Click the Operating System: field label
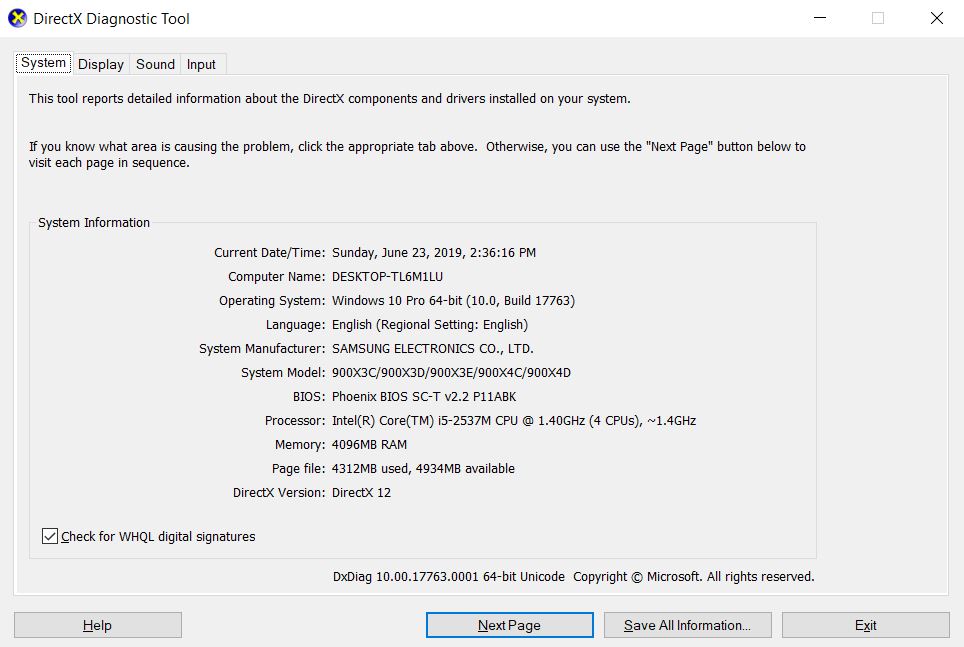964x647 pixels. click(x=272, y=301)
